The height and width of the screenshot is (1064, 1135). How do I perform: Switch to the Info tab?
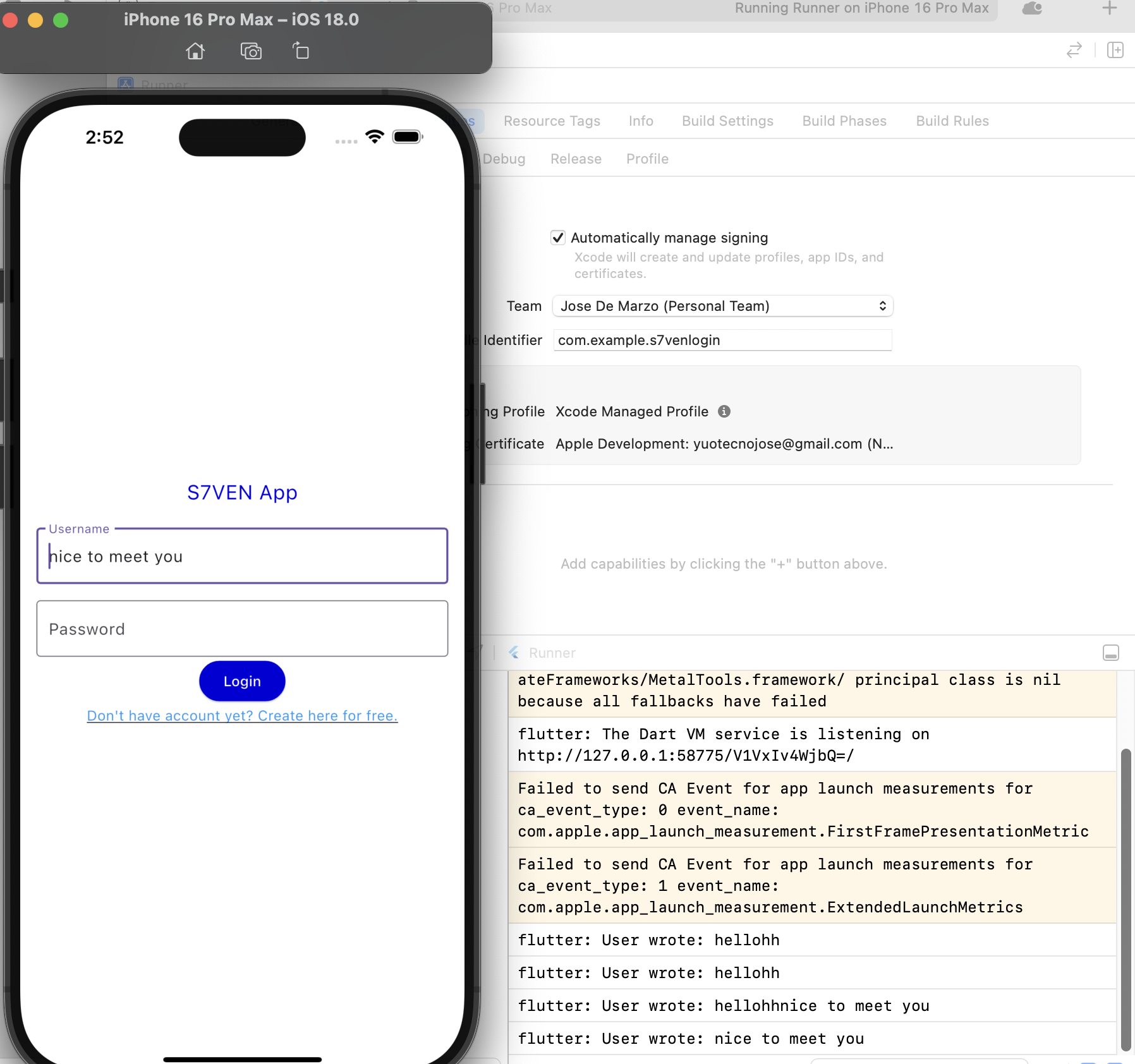[641, 121]
